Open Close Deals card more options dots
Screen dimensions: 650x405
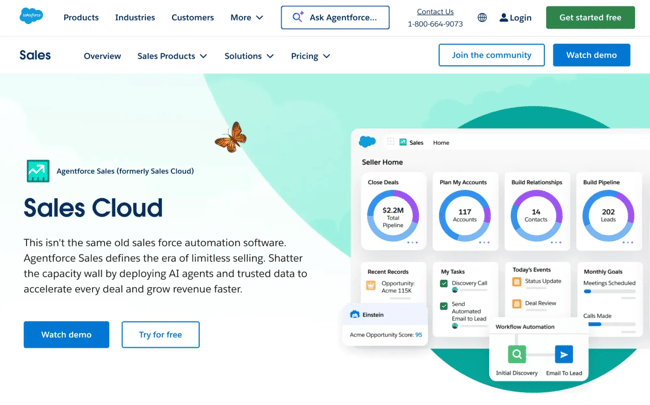click(412, 243)
